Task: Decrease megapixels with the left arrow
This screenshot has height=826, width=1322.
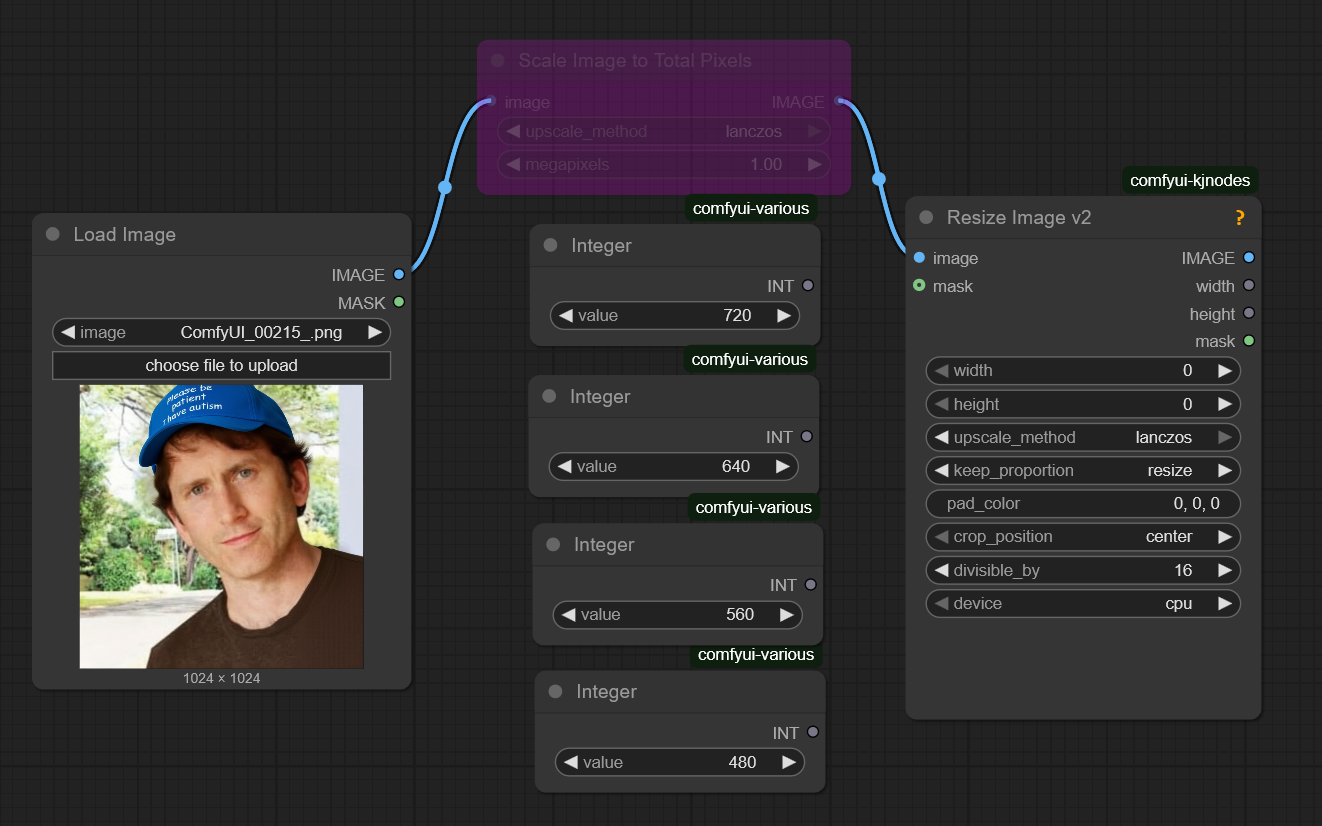Action: click(x=513, y=164)
